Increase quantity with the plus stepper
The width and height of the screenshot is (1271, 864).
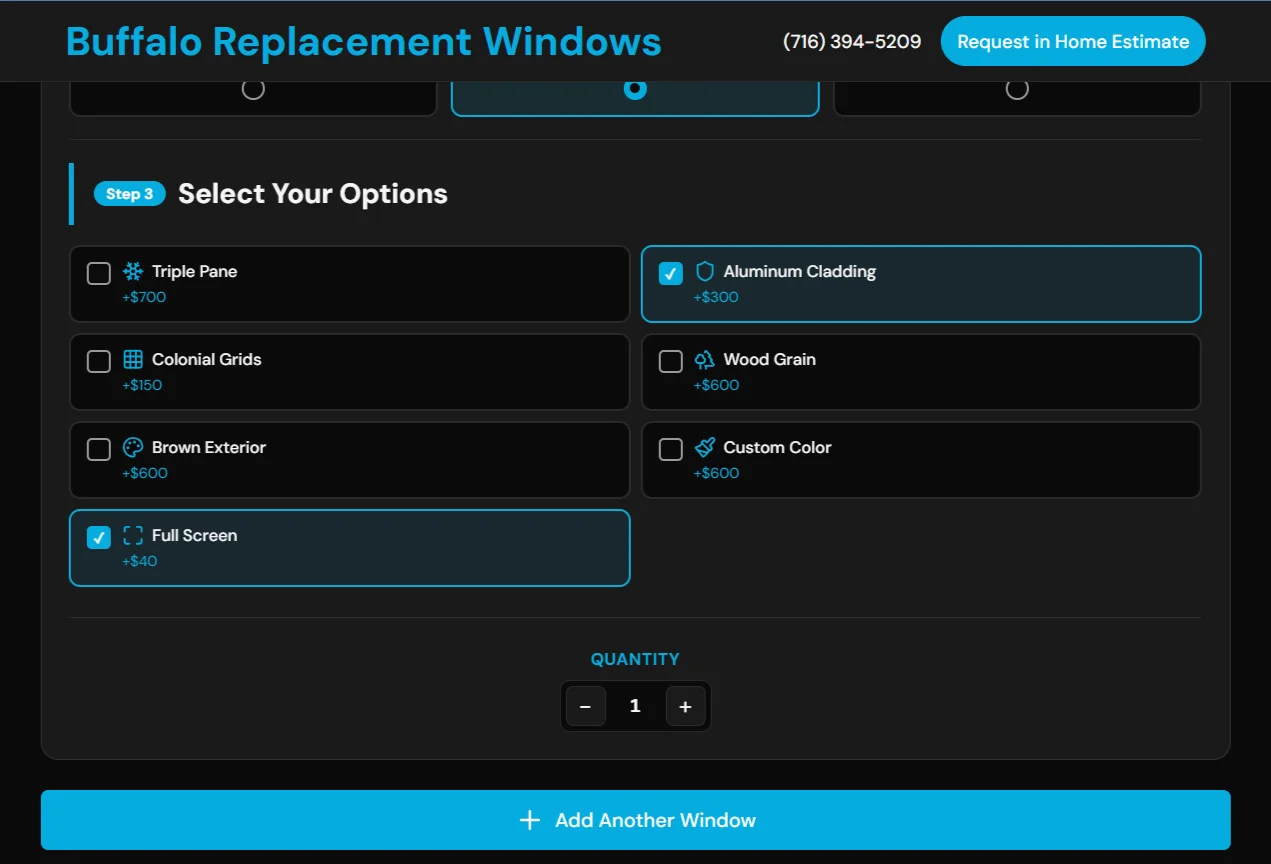(685, 706)
